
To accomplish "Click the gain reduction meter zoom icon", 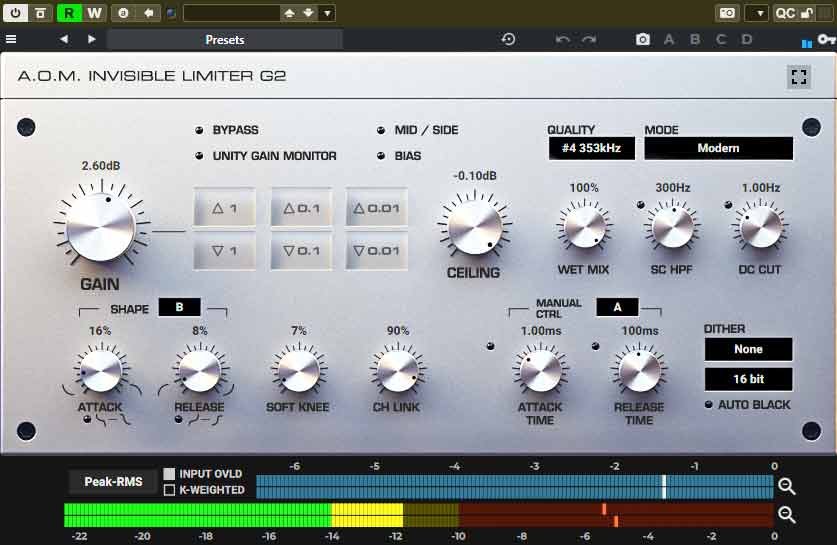I will coord(786,486).
